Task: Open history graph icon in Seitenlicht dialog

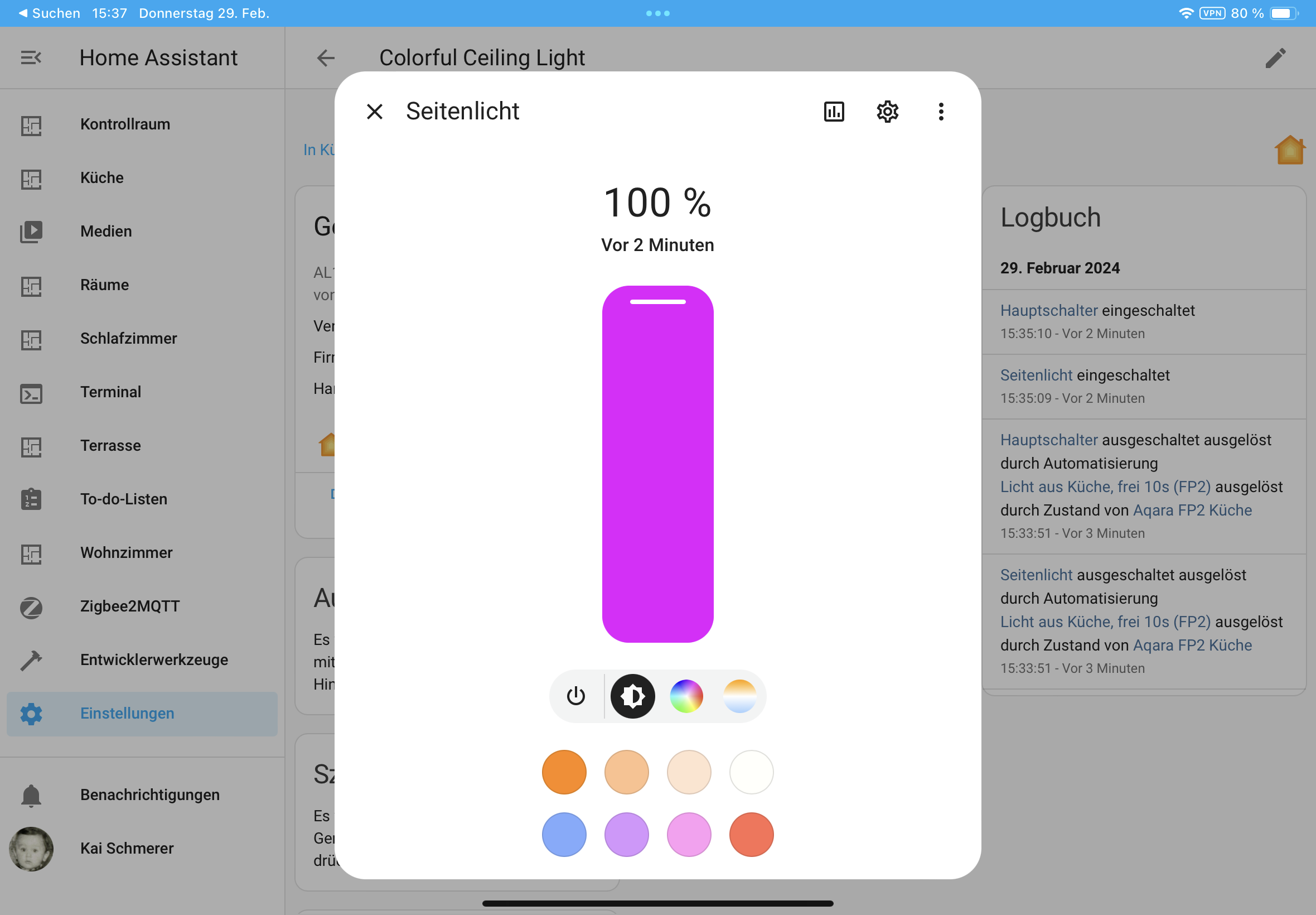Action: (834, 111)
